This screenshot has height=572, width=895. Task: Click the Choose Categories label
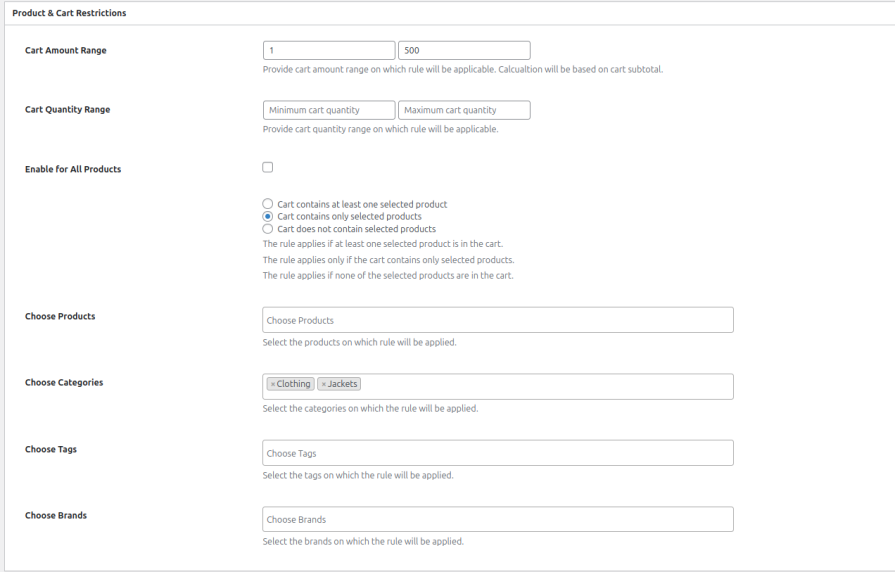click(64, 382)
